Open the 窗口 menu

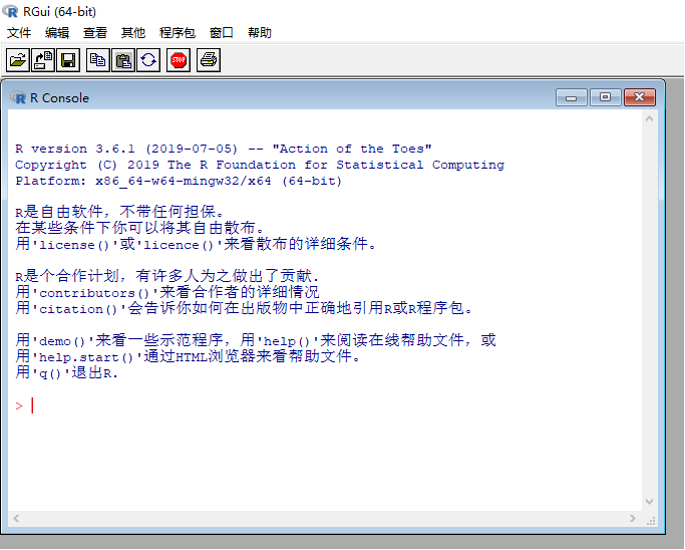point(221,33)
